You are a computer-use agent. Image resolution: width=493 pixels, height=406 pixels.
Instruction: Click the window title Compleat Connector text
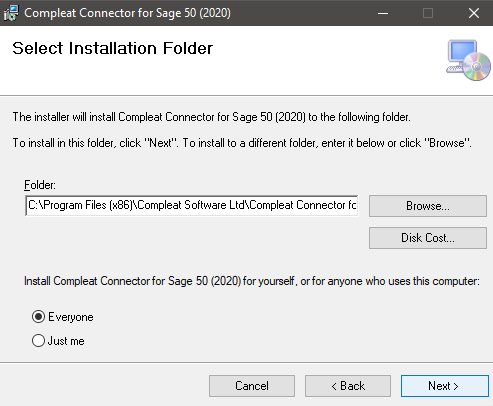pyautogui.click(x=127, y=13)
